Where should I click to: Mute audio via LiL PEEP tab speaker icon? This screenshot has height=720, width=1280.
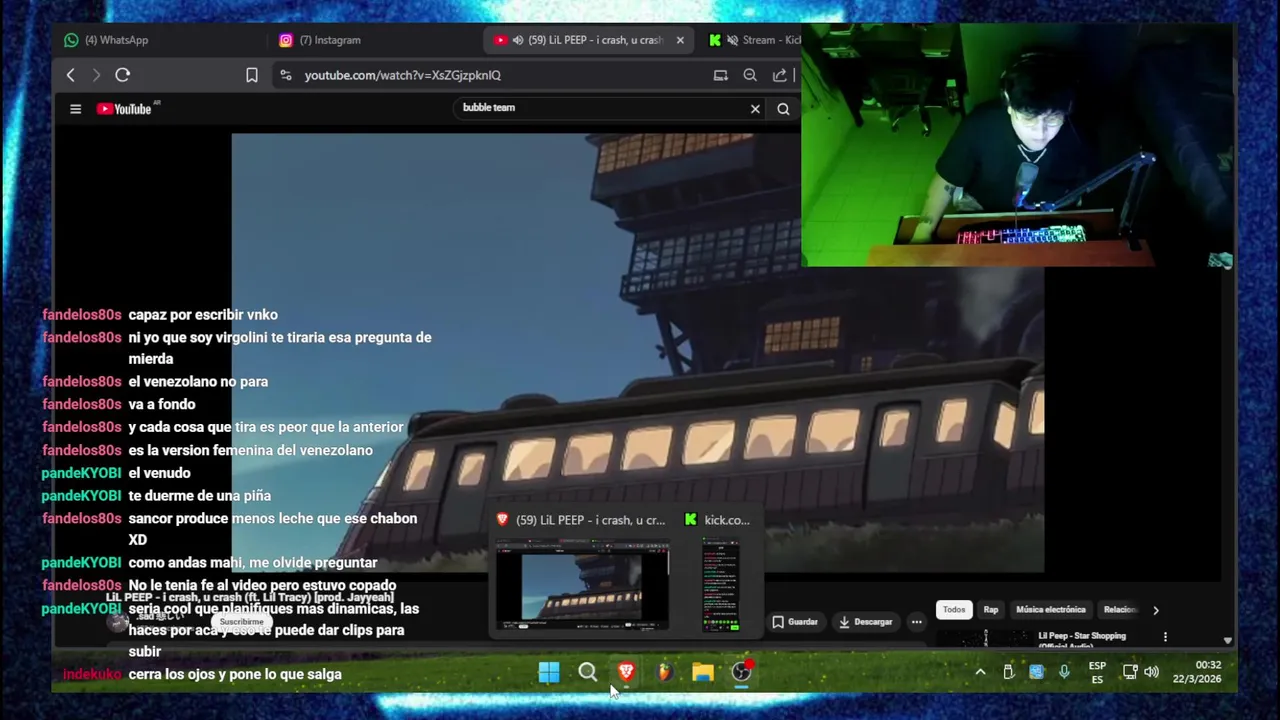pos(518,40)
